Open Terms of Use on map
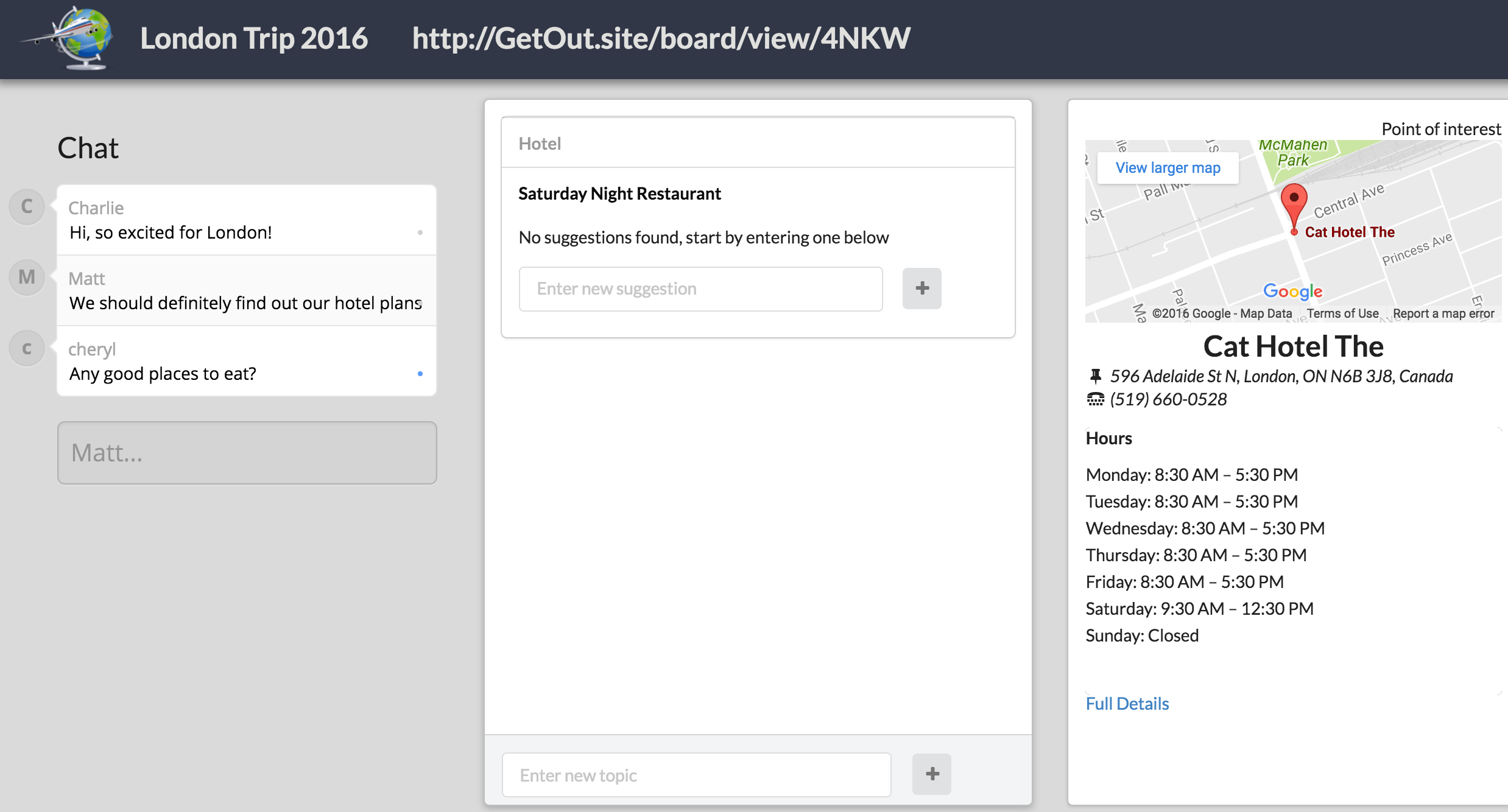Viewport: 1508px width, 812px height. [1342, 313]
